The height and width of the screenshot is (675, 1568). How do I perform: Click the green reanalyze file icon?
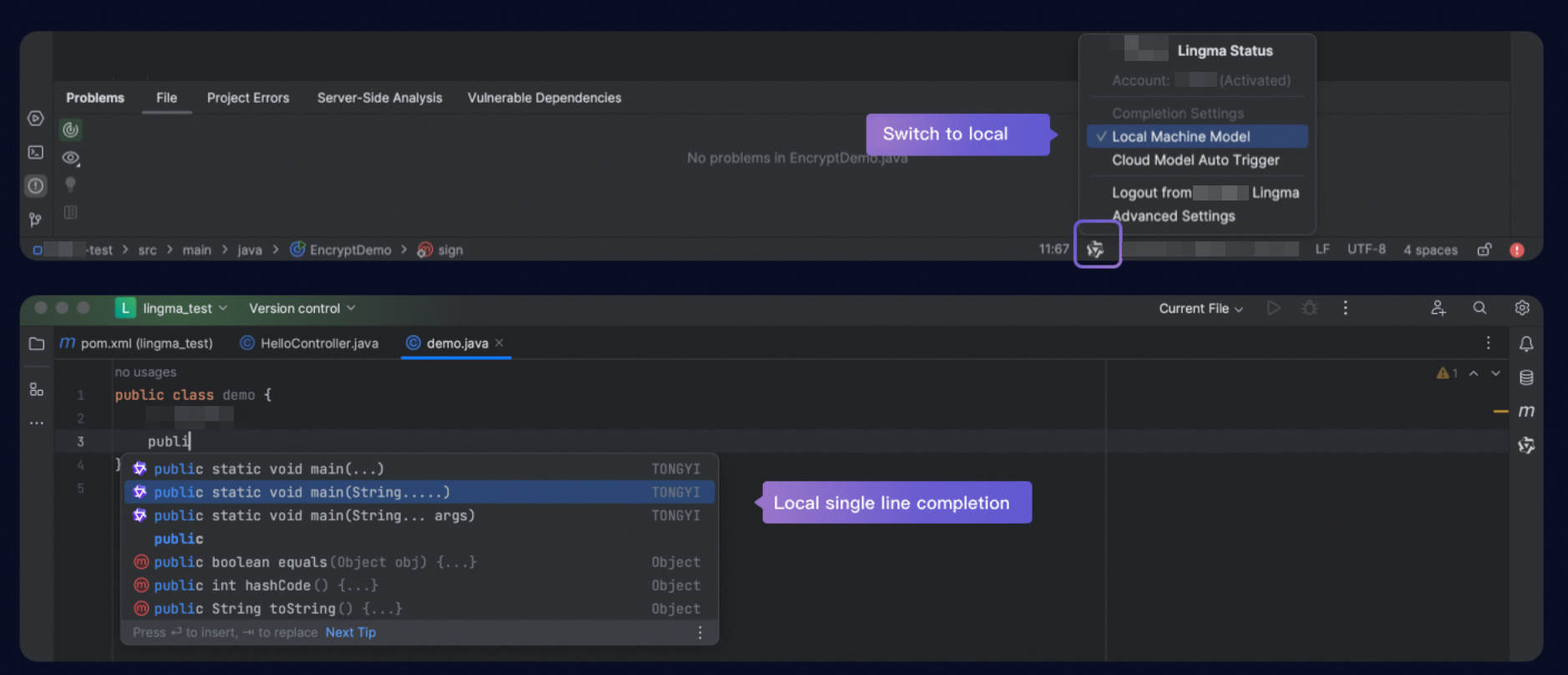(x=71, y=129)
